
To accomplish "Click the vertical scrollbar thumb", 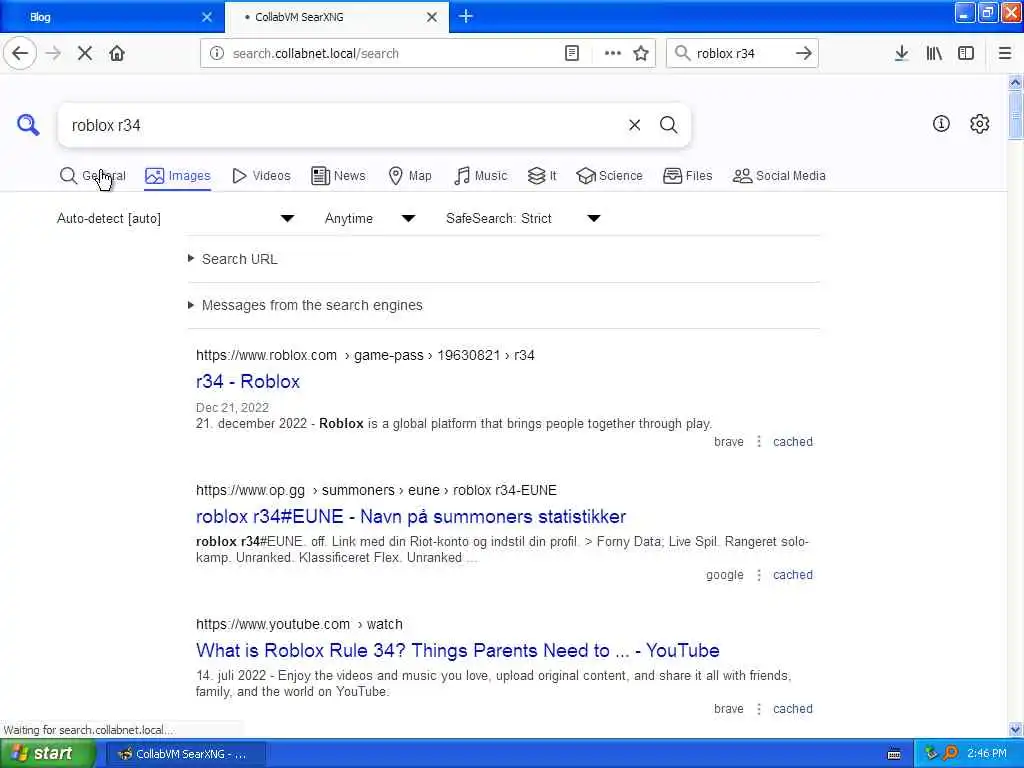I will click(1016, 116).
